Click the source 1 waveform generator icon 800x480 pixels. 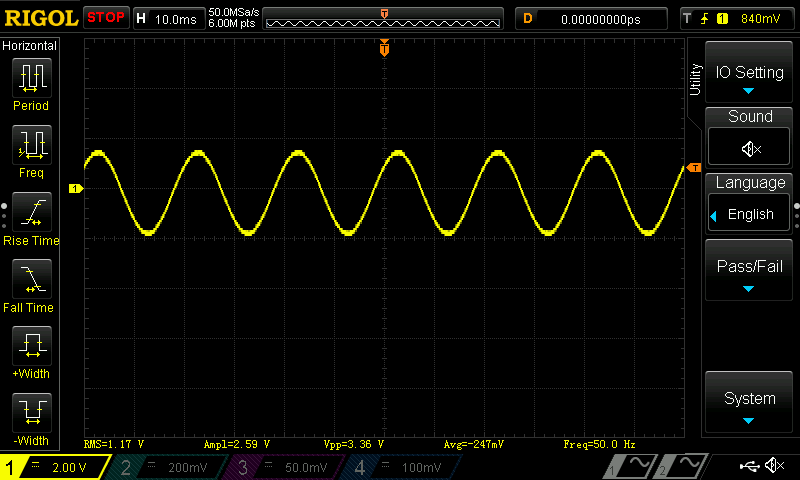point(631,466)
